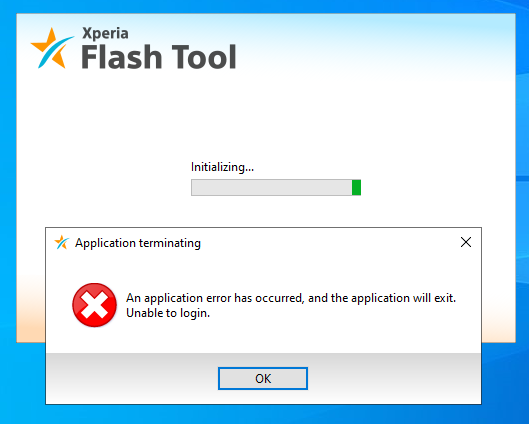Click empty space in dialog title bar
529x424 pixels.
[331, 242]
